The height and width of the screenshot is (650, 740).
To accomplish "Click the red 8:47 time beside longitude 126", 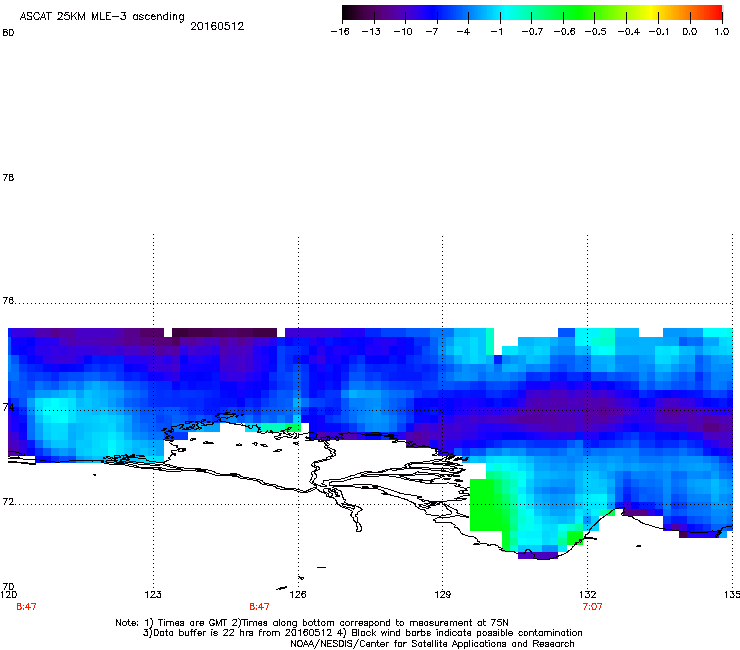I will pyautogui.click(x=260, y=607).
